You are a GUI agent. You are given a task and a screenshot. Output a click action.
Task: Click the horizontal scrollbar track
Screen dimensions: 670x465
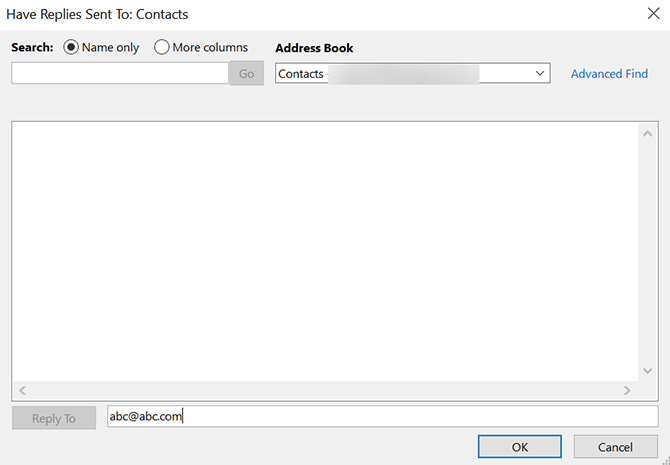coord(320,390)
